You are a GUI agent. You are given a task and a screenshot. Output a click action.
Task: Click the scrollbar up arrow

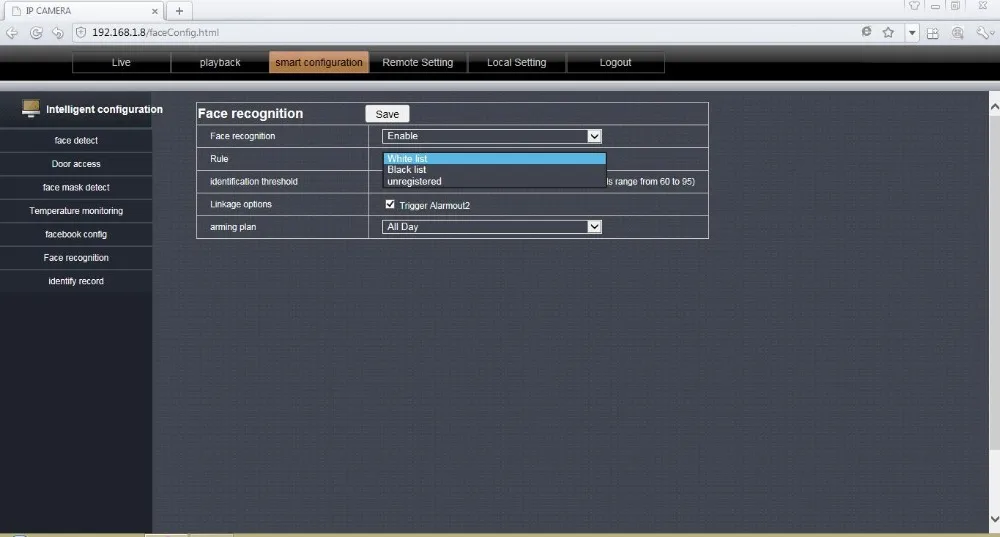pyautogui.click(x=994, y=108)
